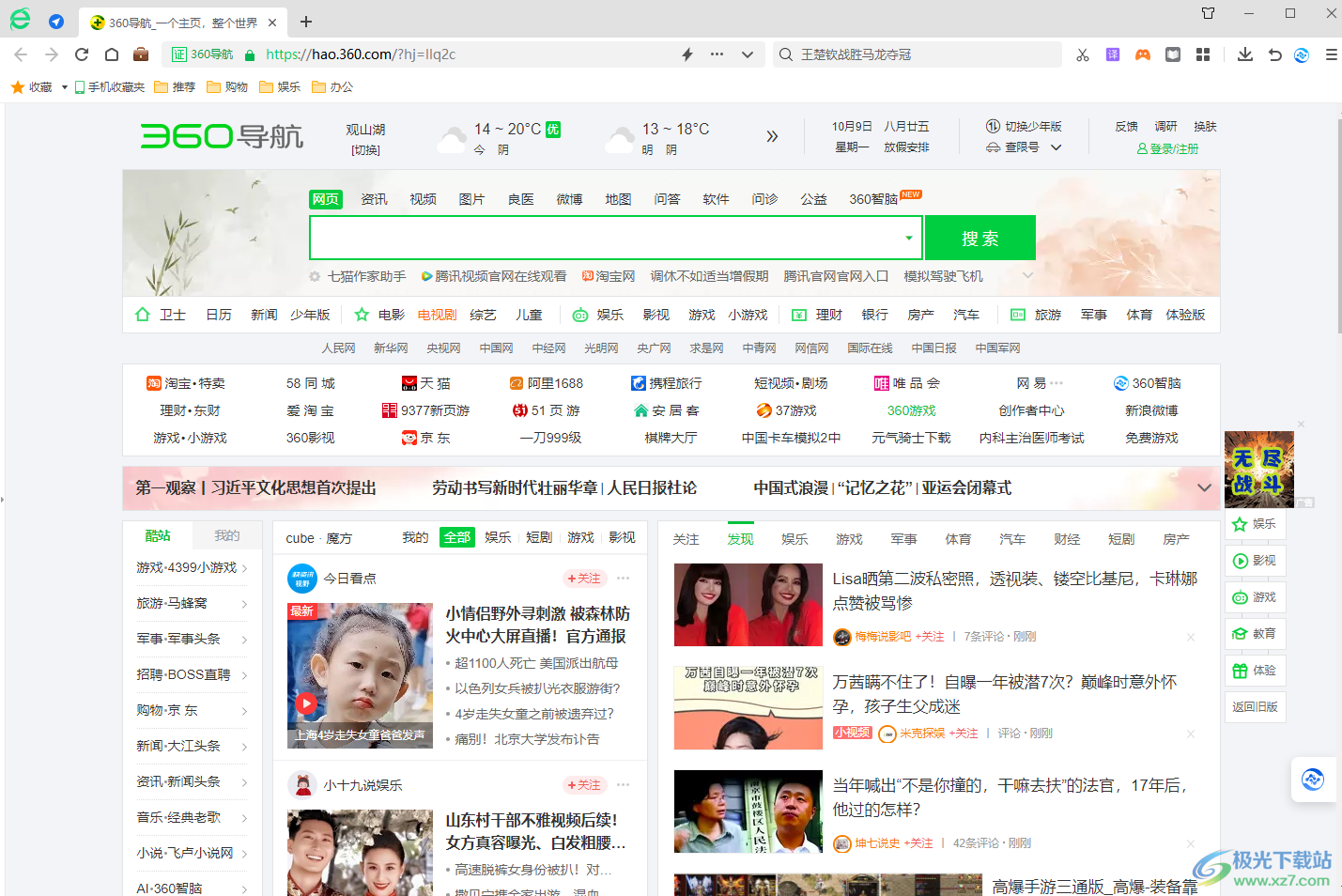Open 第一观察 headline about 习近平文化思想

[x=255, y=487]
